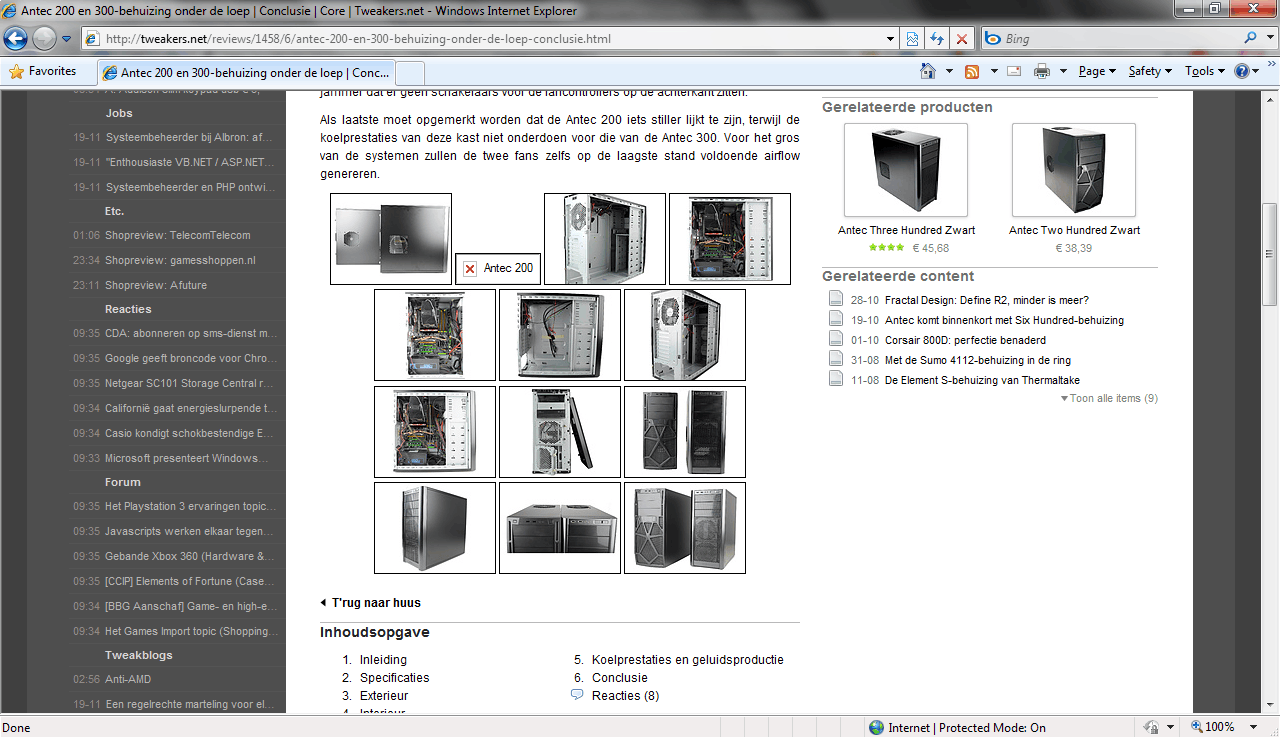The width and height of the screenshot is (1280, 738).
Task: Open the dropdown arrow beside the status bar padlock
Action: 1170,728
